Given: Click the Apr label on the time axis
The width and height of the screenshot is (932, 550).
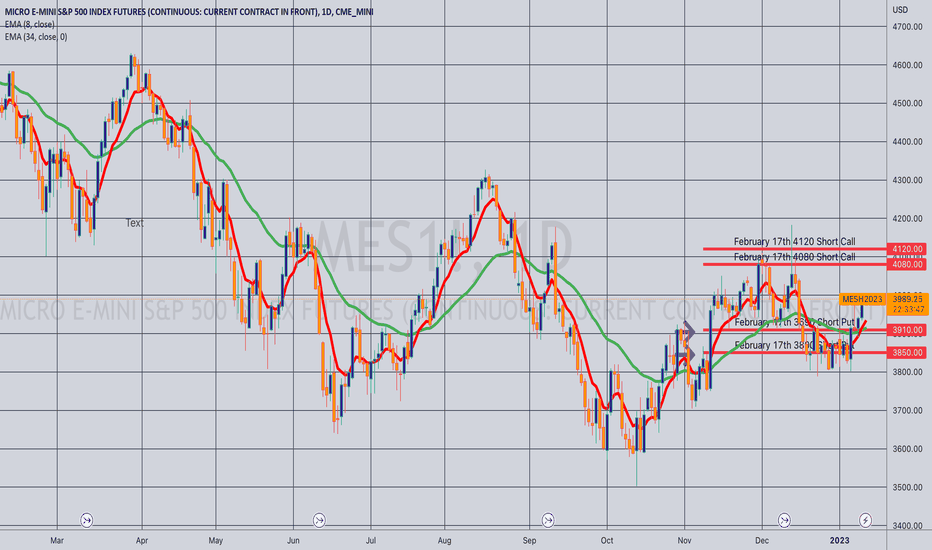Looking at the screenshot, I should tap(141, 540).
